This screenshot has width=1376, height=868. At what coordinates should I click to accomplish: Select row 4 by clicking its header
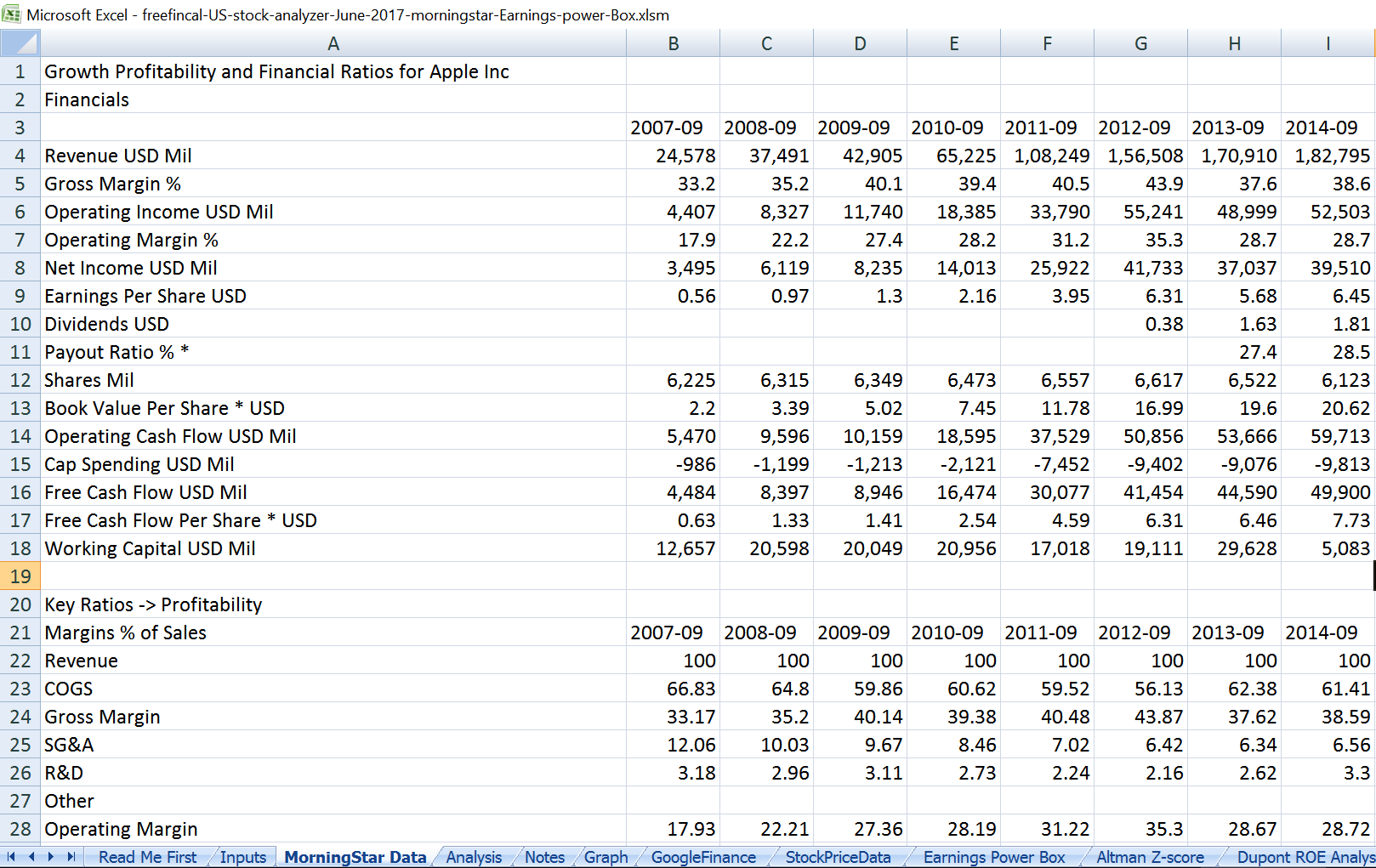[x=20, y=156]
